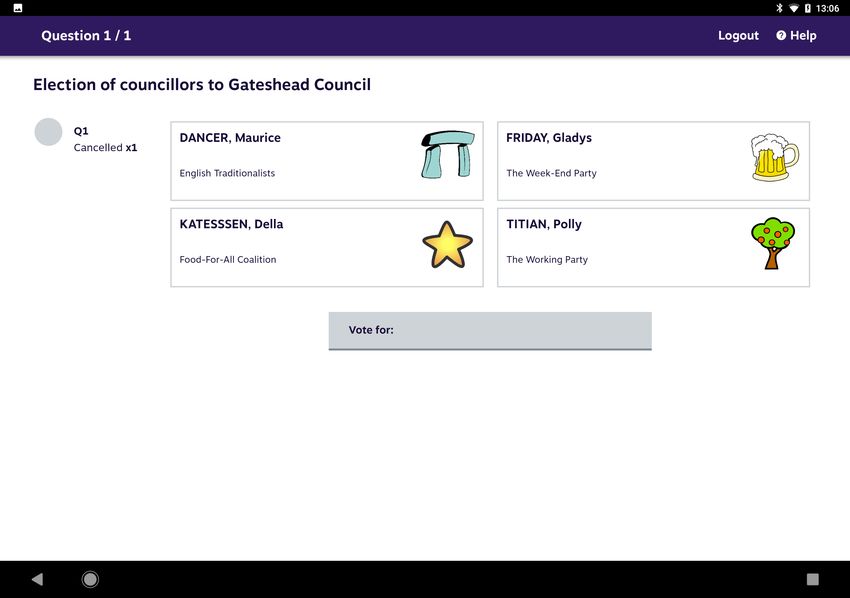
Task: Choose TITIAN, Polly as candidate
Action: pyautogui.click(x=653, y=247)
